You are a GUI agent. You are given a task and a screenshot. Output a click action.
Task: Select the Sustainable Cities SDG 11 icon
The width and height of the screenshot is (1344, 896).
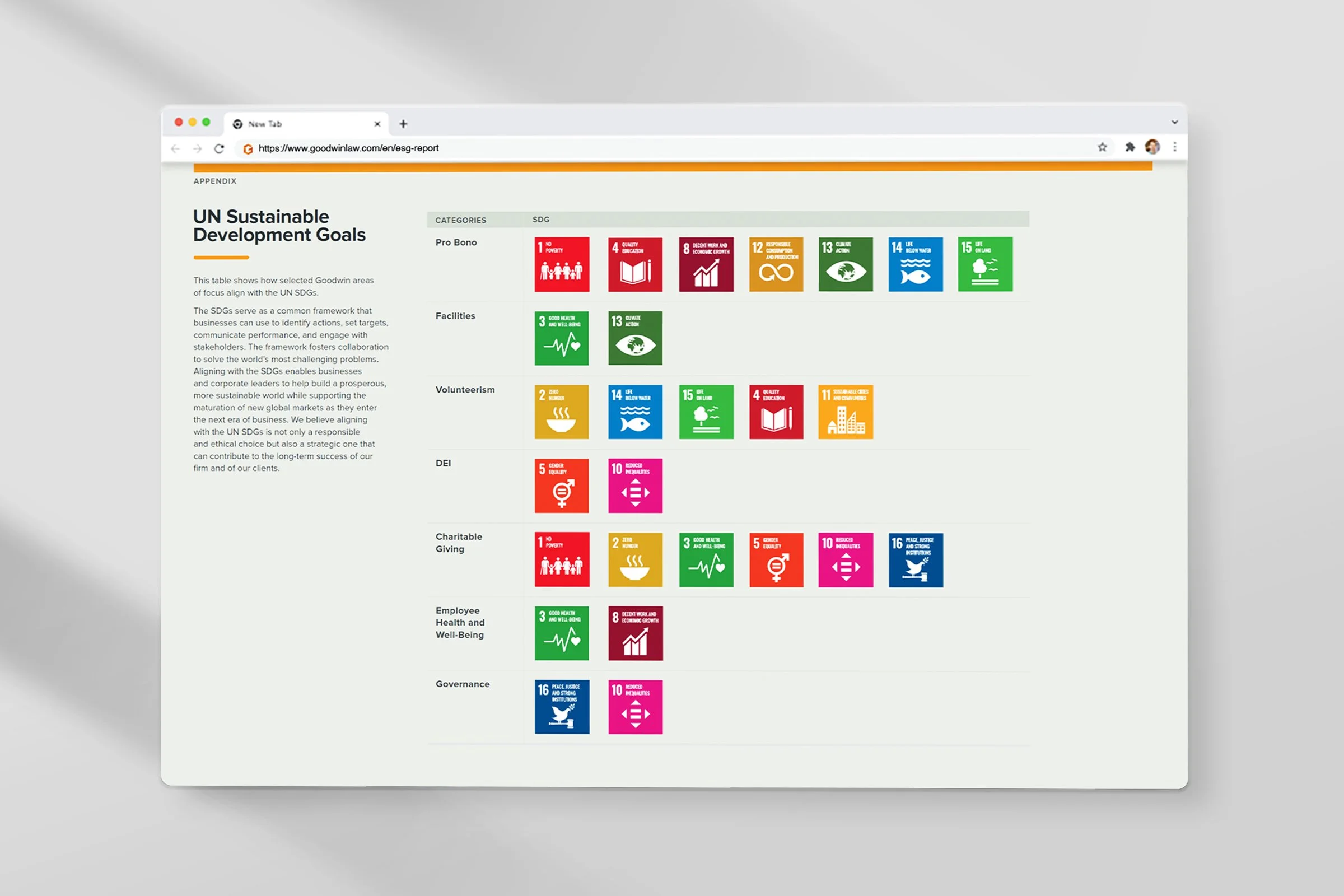coord(845,412)
